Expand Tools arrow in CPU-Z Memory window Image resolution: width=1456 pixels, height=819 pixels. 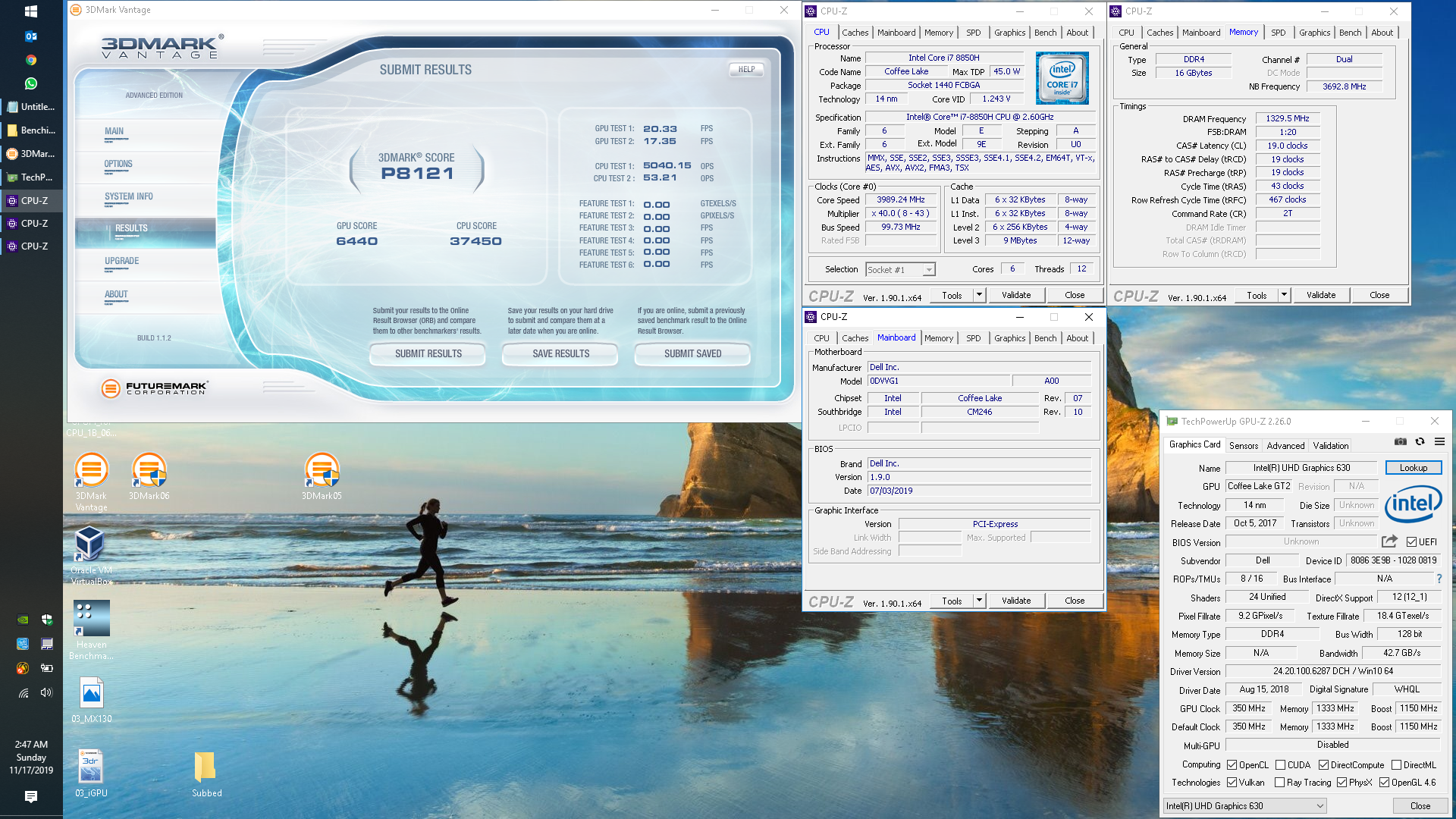[1284, 295]
